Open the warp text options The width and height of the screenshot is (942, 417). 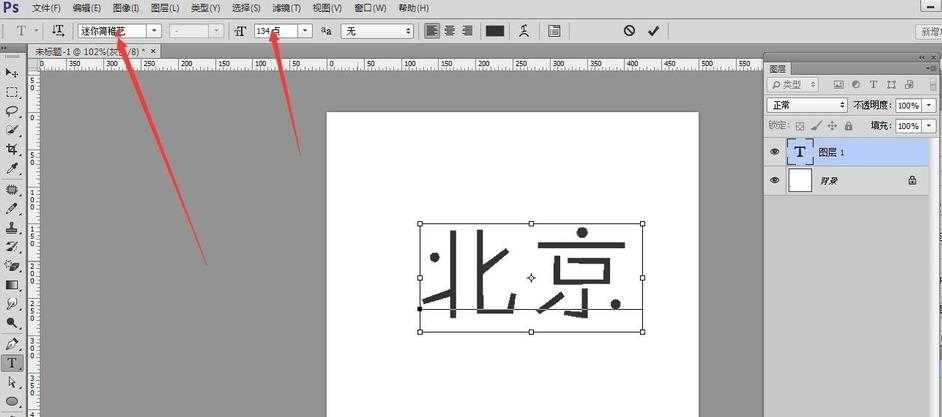524,31
